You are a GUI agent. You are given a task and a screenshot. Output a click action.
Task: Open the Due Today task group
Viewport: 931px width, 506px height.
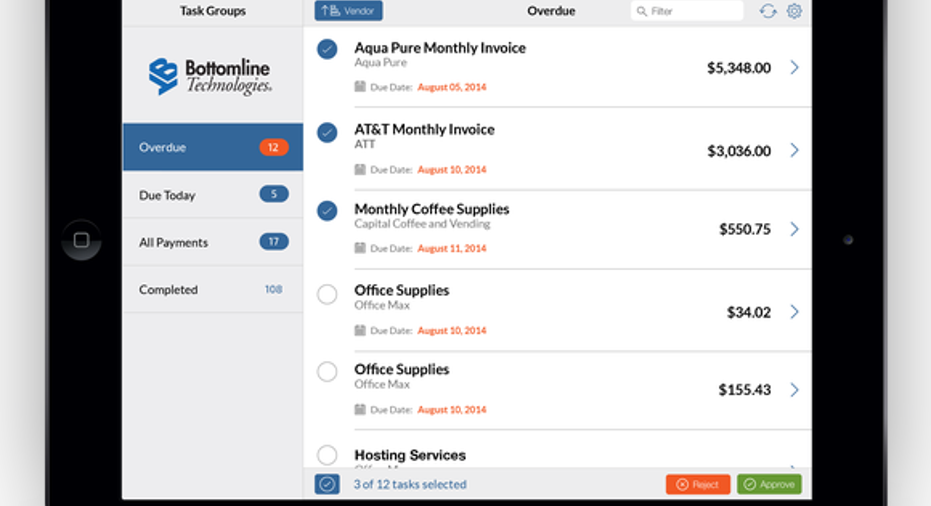pos(213,195)
